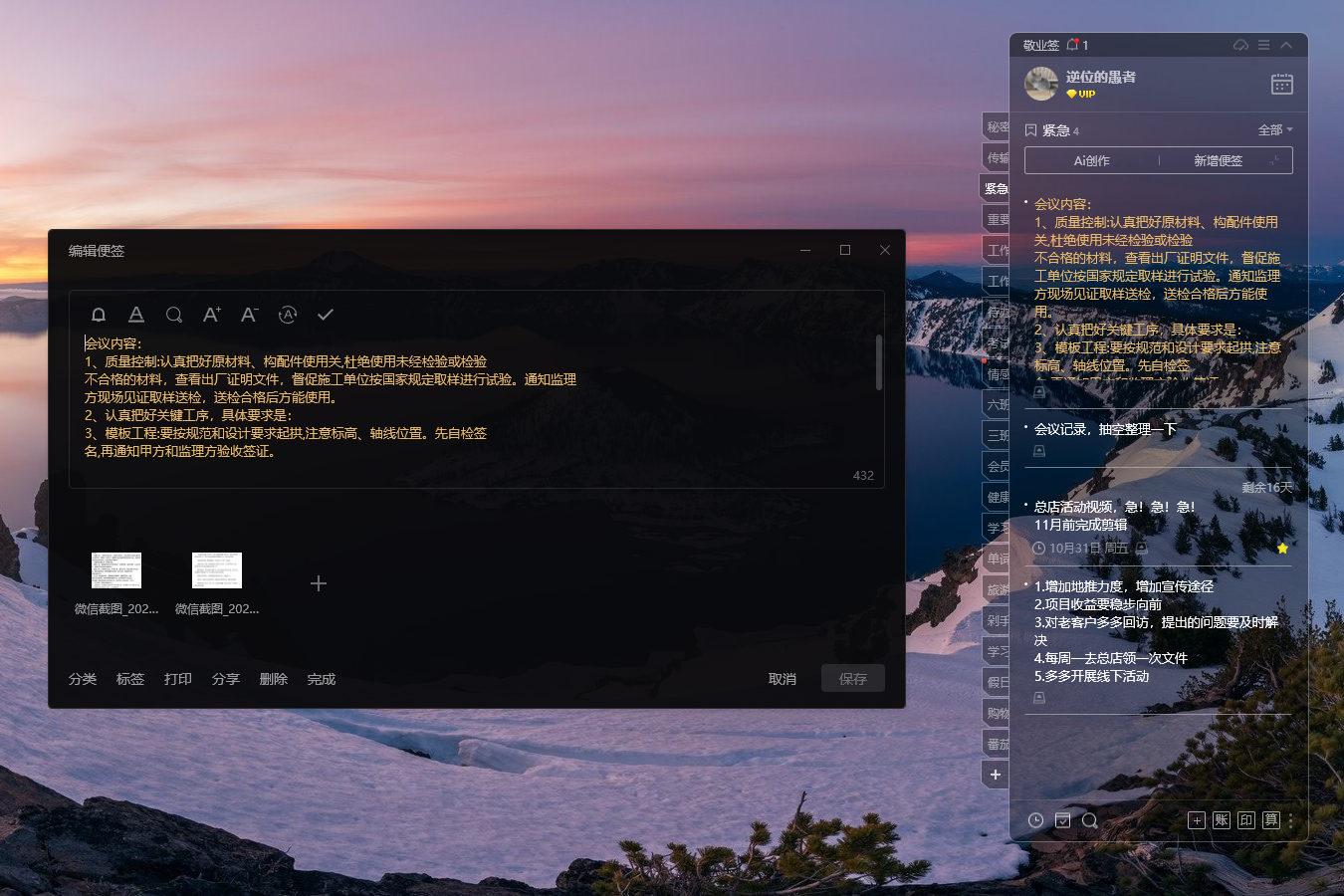Open the completed tasks icon at panel bottom
The image size is (1344, 896).
click(x=1063, y=820)
